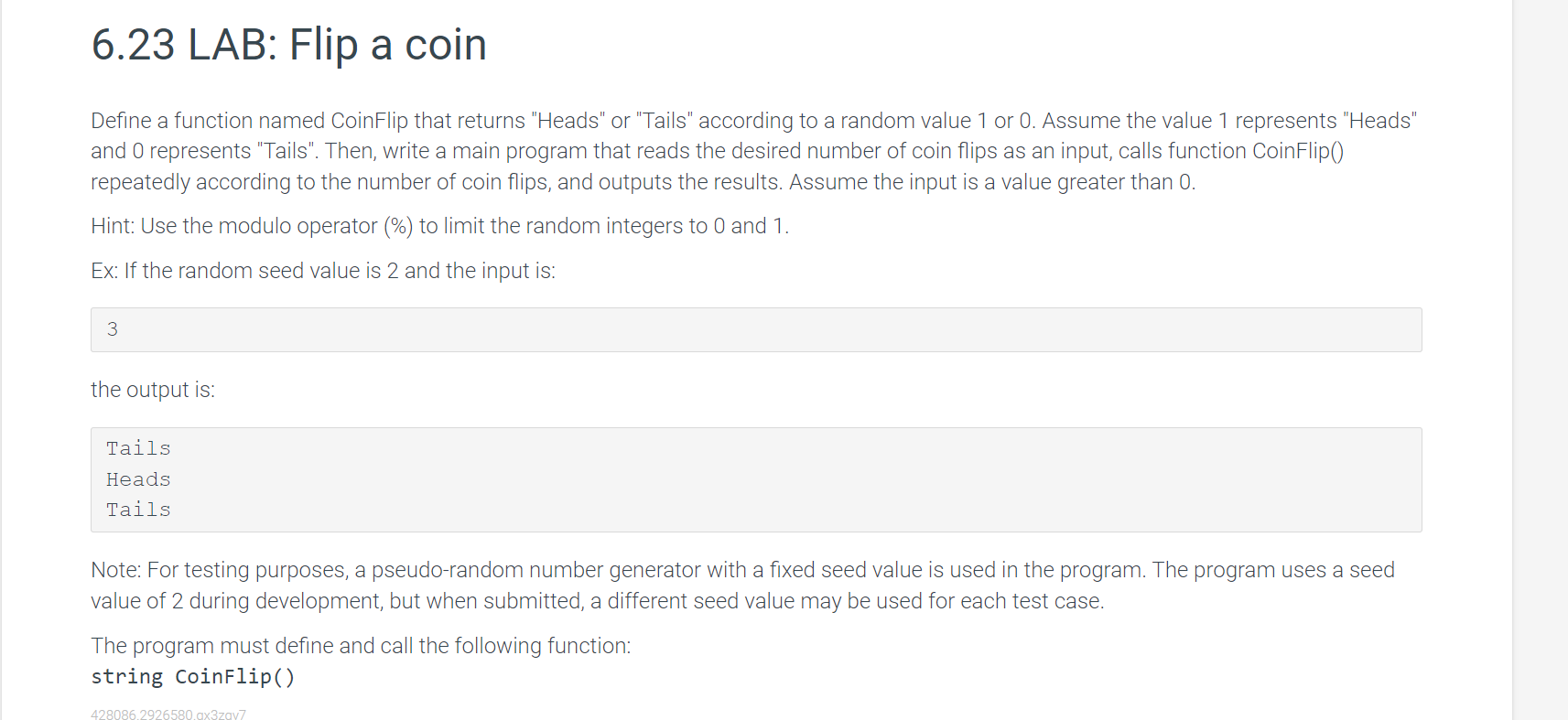
Task: Click the word 'CoinFlip()' in the description paragraph
Action: (x=1297, y=151)
